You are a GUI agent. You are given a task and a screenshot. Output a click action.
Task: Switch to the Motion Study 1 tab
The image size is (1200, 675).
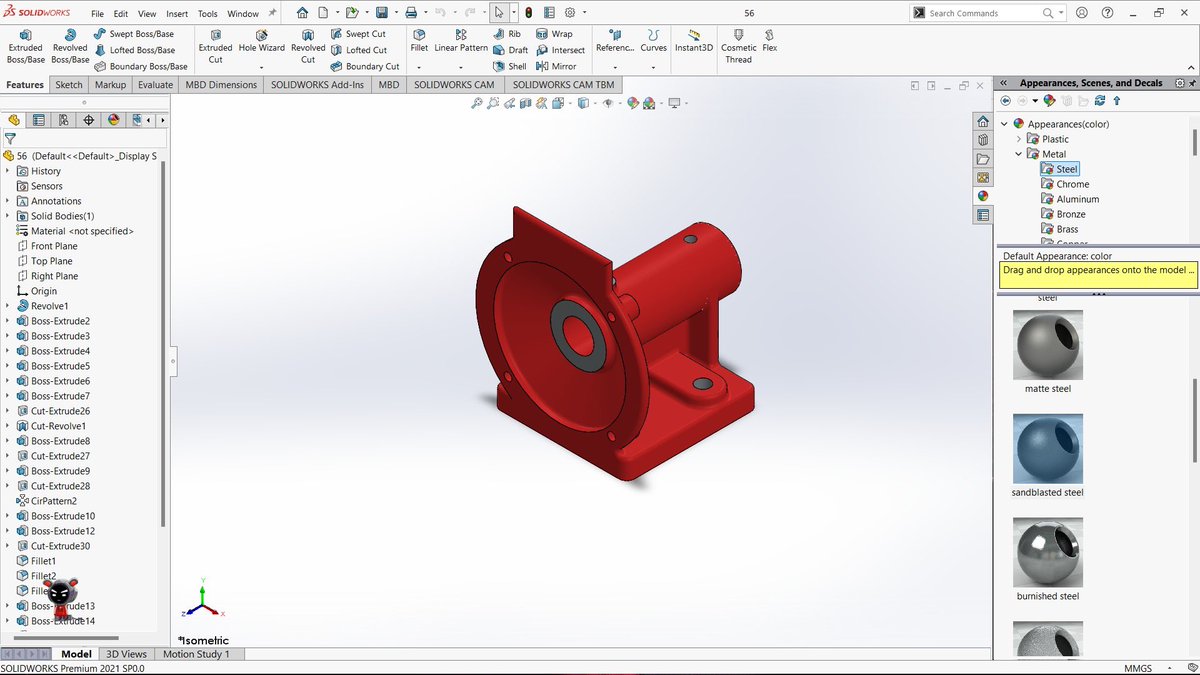pos(196,654)
